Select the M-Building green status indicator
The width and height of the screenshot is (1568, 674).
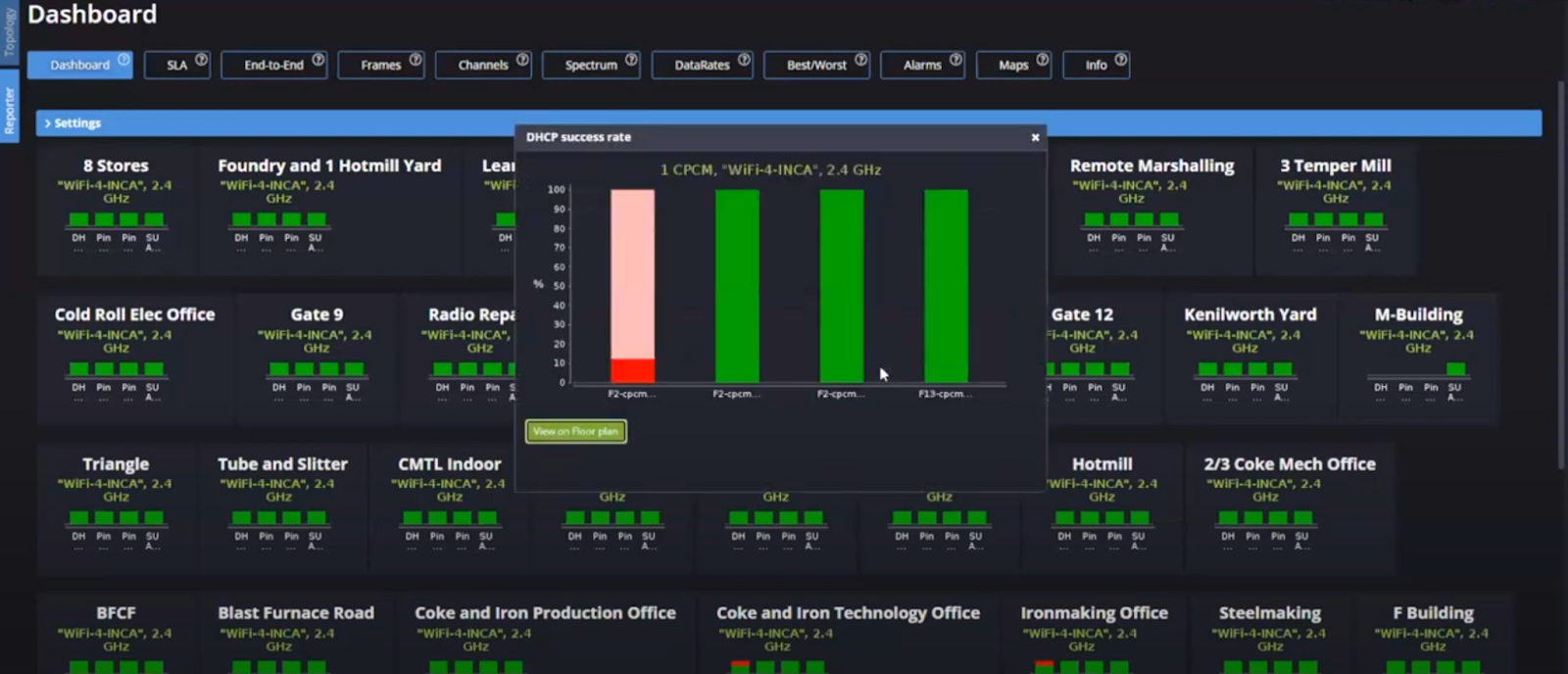click(1455, 369)
